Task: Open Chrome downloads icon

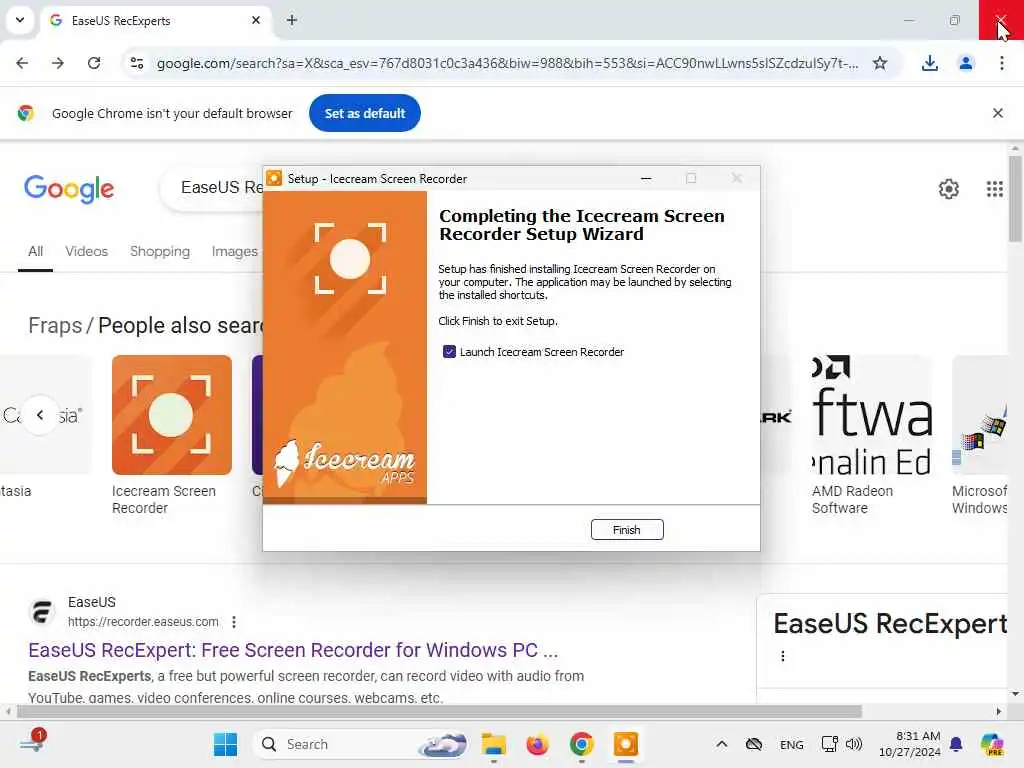Action: coord(930,63)
